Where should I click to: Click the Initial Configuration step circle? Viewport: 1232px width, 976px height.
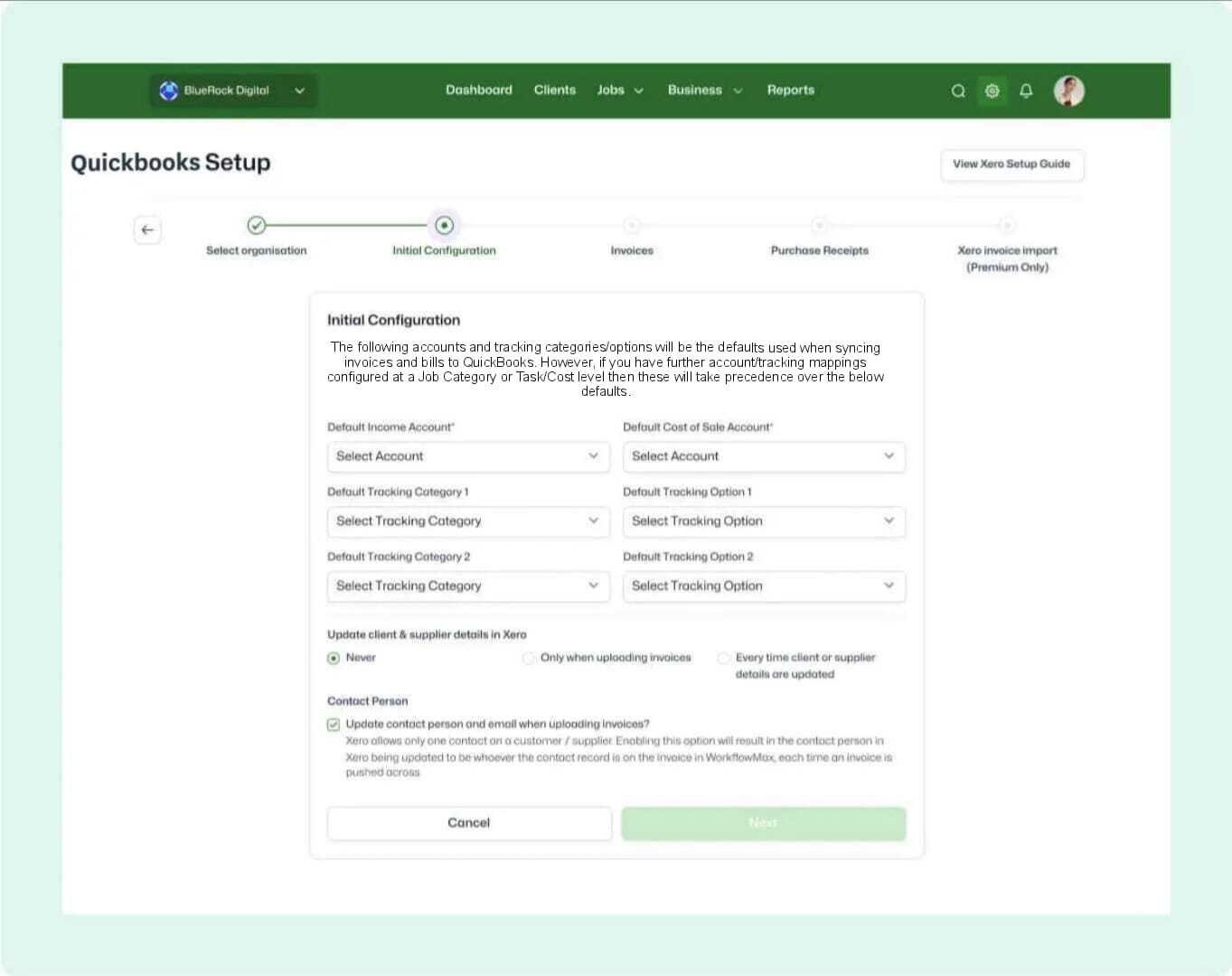point(444,224)
